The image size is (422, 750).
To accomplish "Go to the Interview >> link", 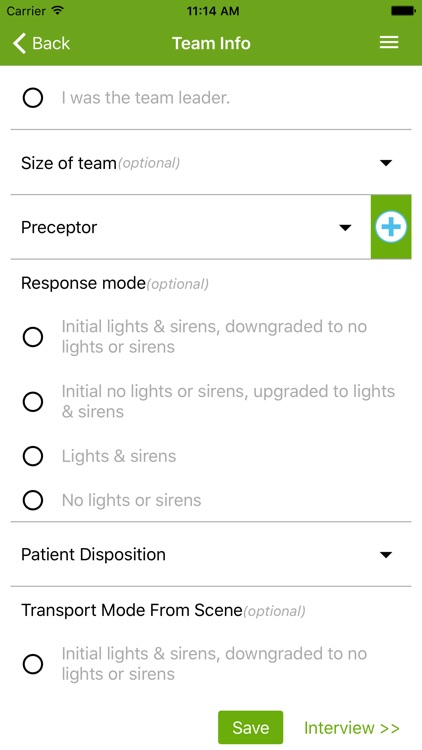I will (x=352, y=728).
